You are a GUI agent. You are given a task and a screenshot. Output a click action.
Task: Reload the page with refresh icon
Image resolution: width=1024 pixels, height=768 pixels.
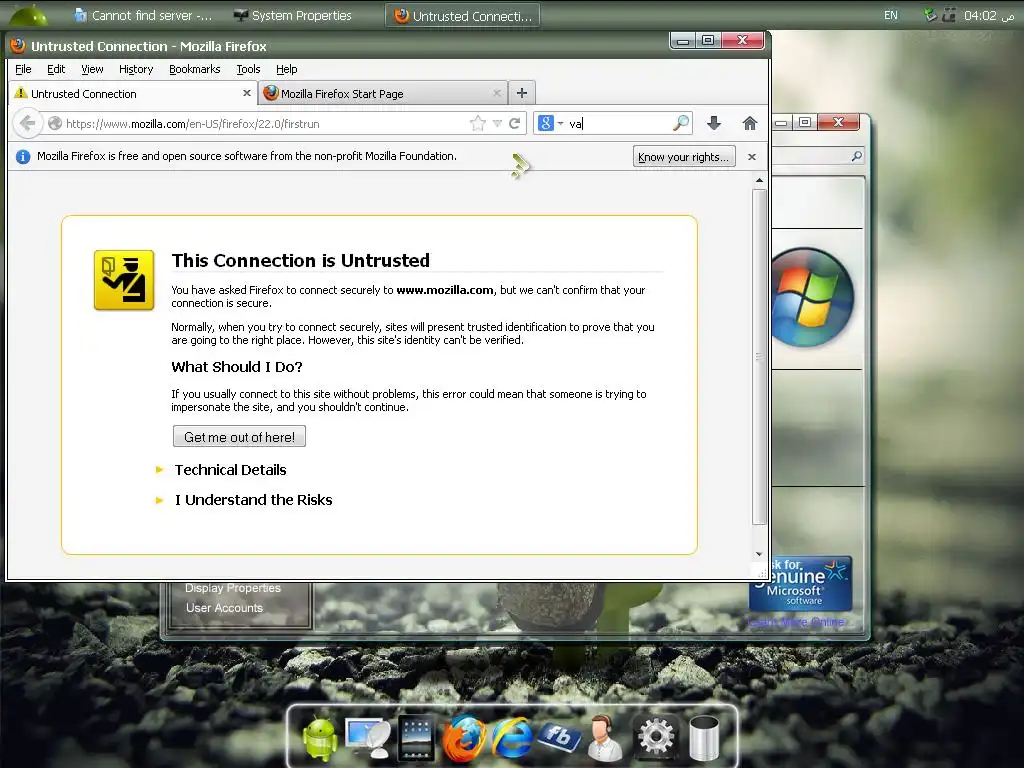coord(515,123)
